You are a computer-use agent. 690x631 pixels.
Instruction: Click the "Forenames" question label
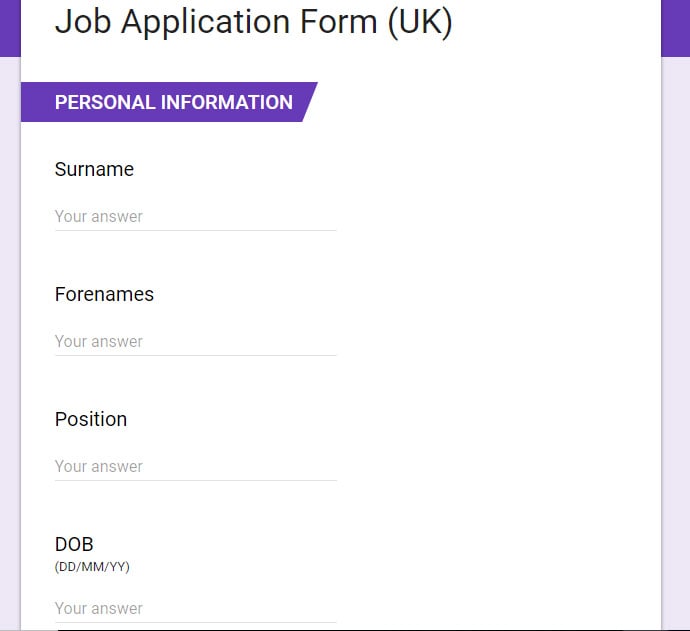pos(104,295)
